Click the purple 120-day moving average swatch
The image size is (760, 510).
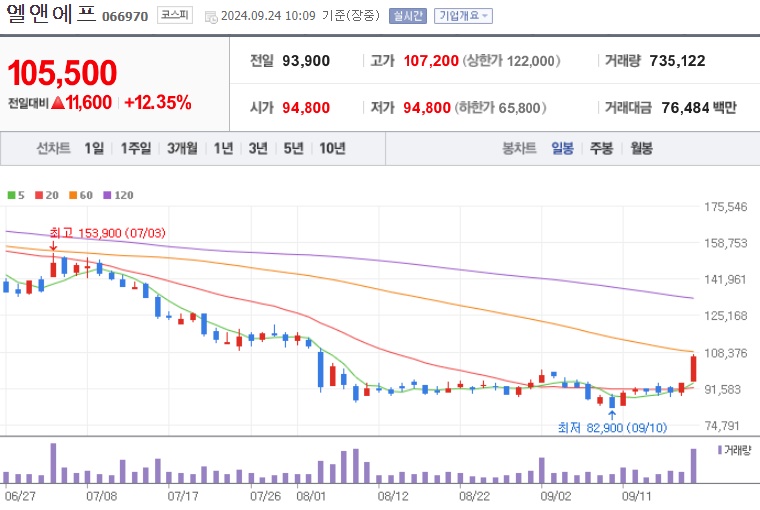coord(107,195)
